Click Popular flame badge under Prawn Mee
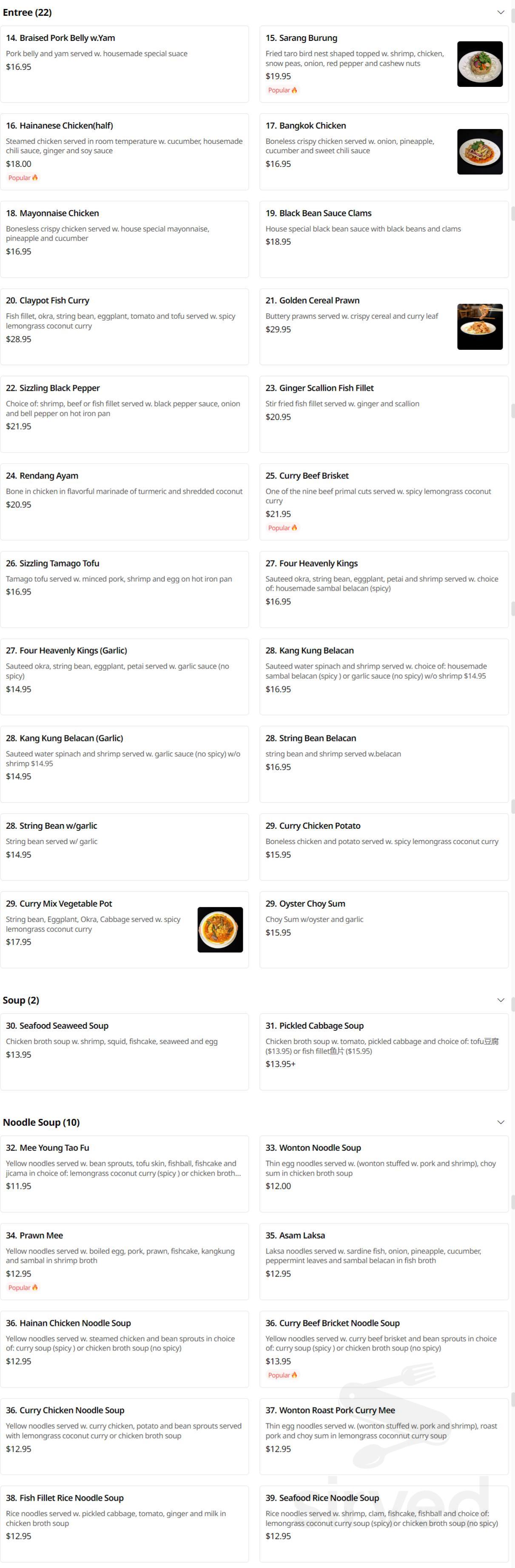Viewport: 515px width, 1568px height. pos(23,1288)
